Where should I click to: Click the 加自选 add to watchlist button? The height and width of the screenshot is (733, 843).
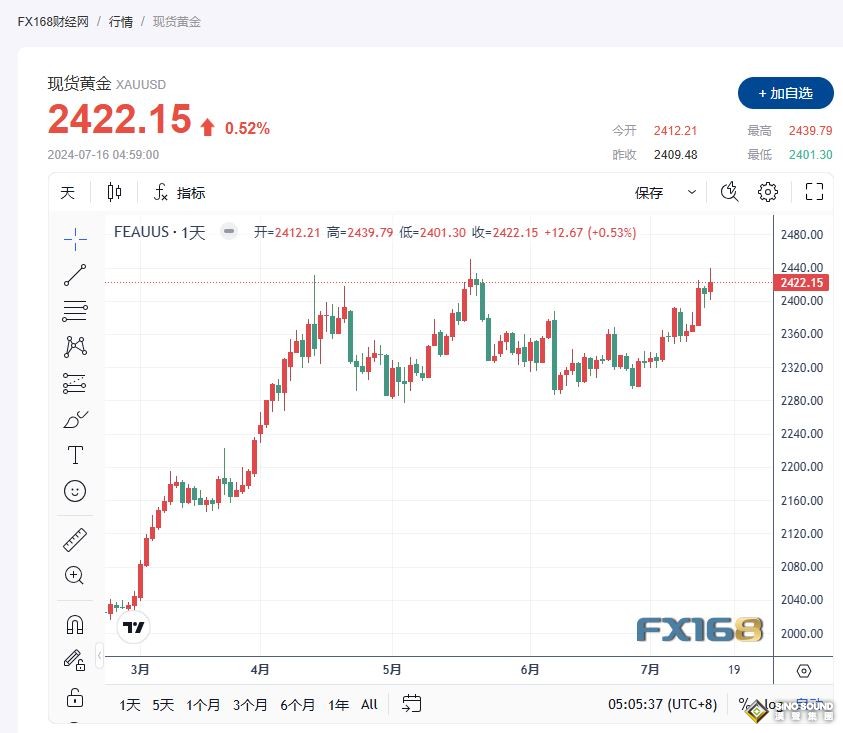click(785, 93)
